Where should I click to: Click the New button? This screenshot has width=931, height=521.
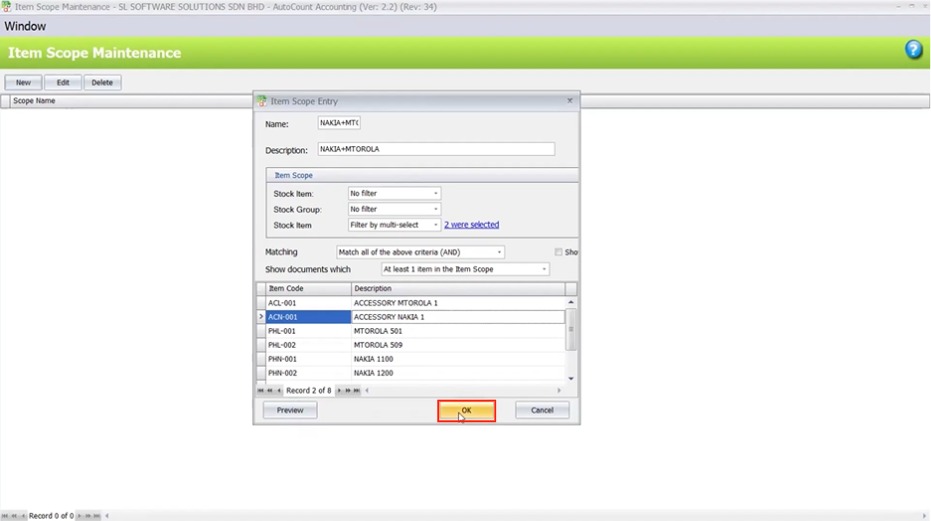[23, 83]
